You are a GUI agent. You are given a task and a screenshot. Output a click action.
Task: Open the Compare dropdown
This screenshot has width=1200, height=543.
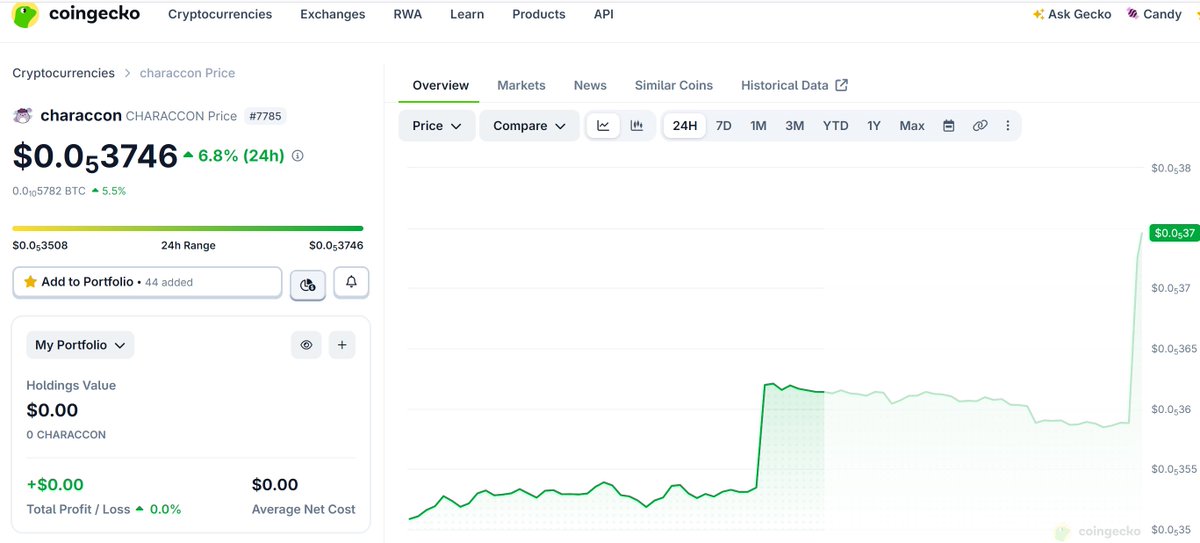click(x=529, y=126)
